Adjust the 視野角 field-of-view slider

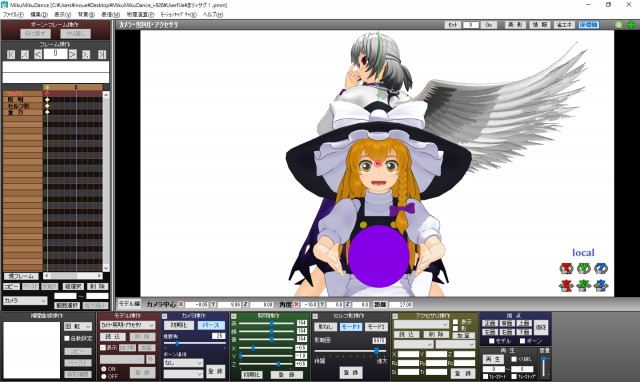194,343
